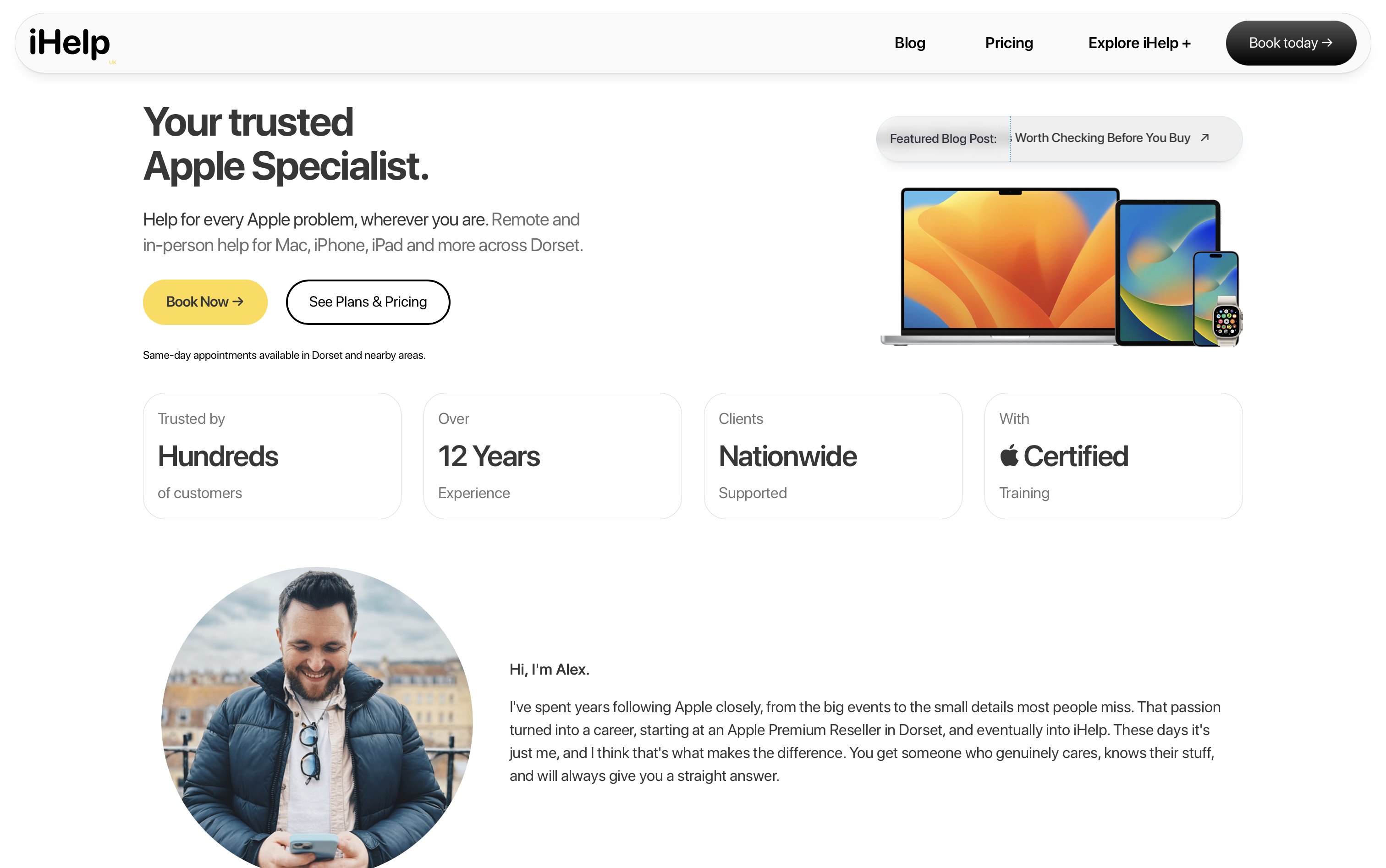Click the small UK tag below logo
Screen dimensions: 1386x868
[113, 63]
